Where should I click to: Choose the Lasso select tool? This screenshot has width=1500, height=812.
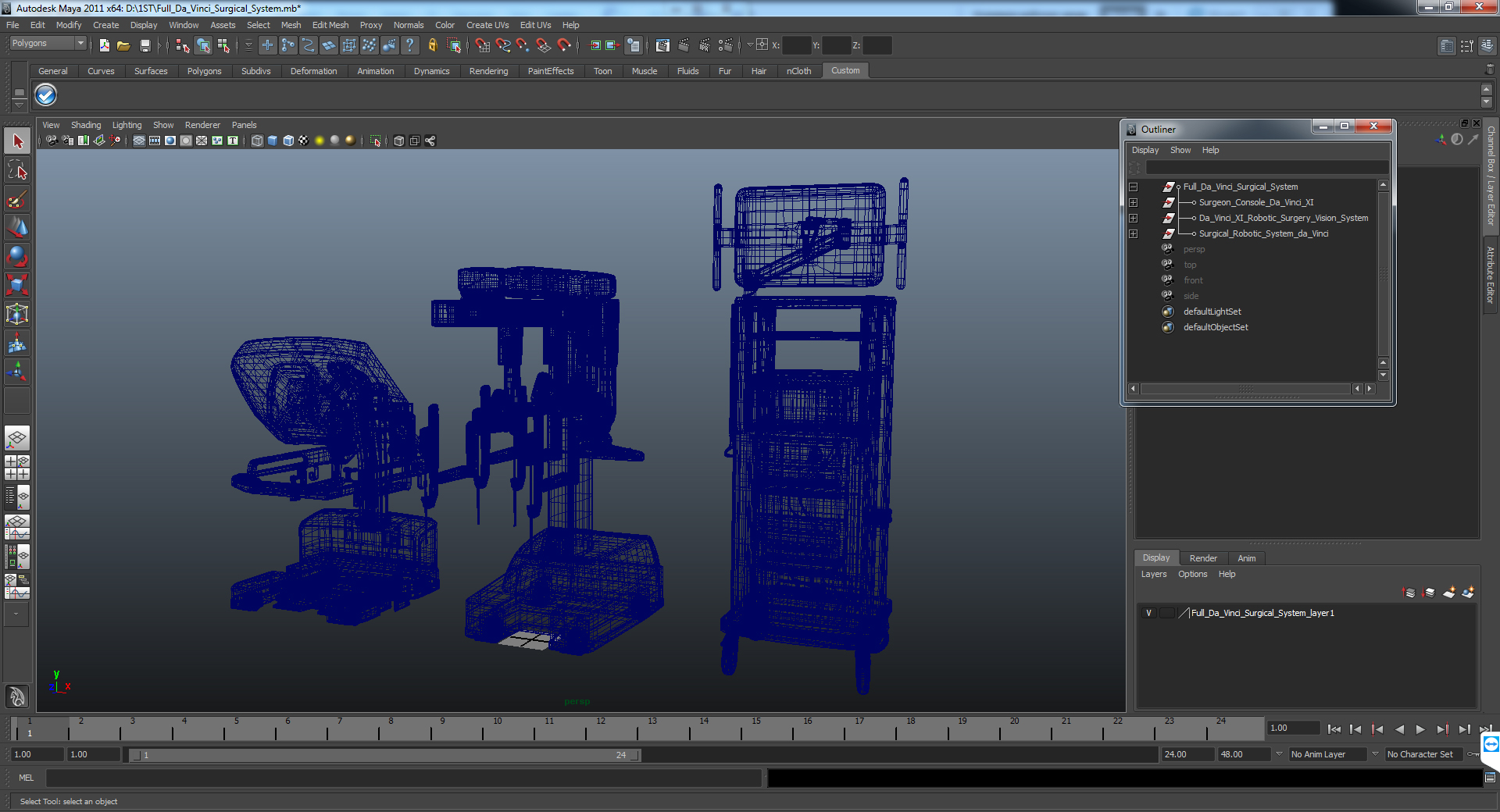click(x=17, y=170)
